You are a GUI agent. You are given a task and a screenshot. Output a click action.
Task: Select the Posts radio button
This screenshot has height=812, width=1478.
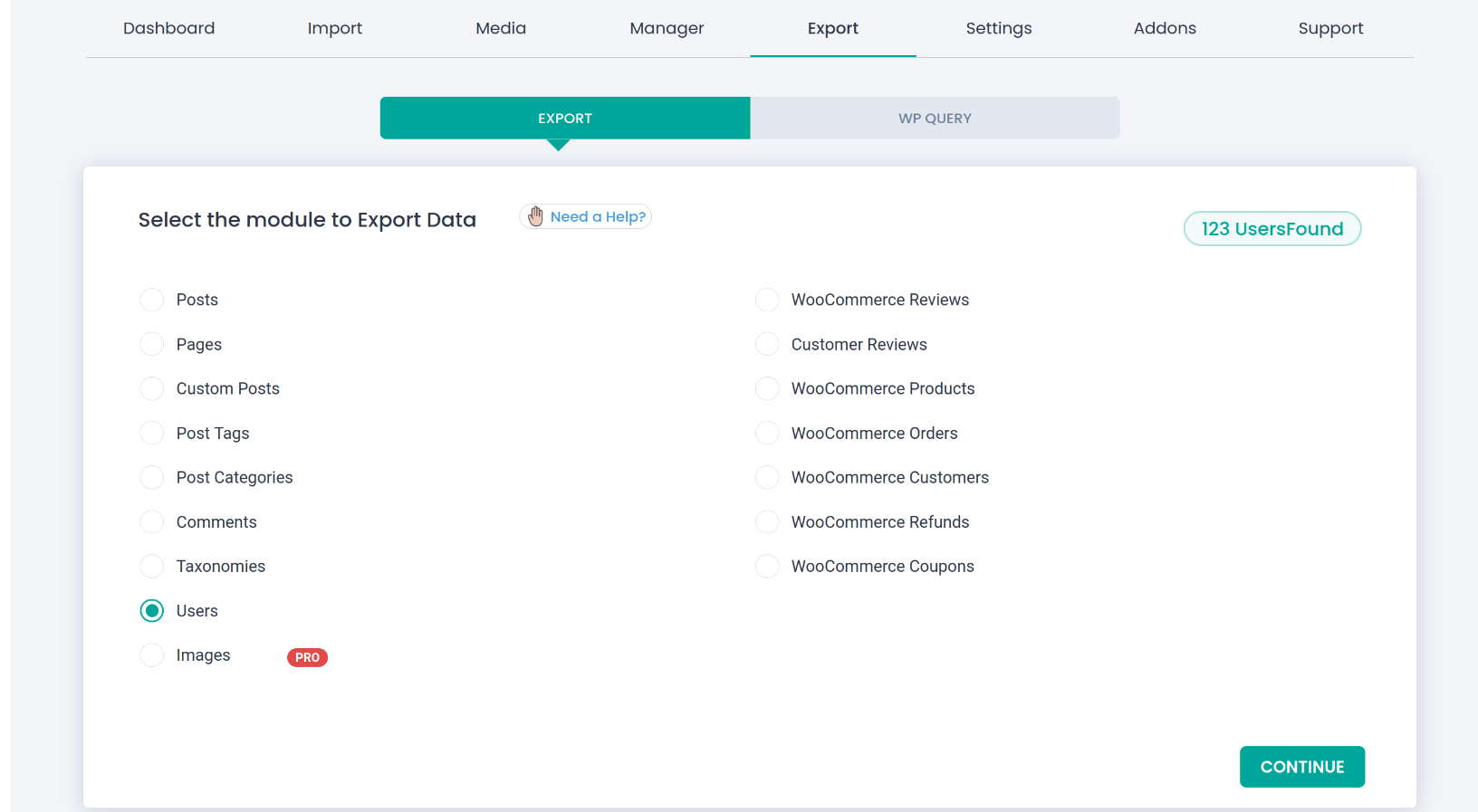point(152,300)
